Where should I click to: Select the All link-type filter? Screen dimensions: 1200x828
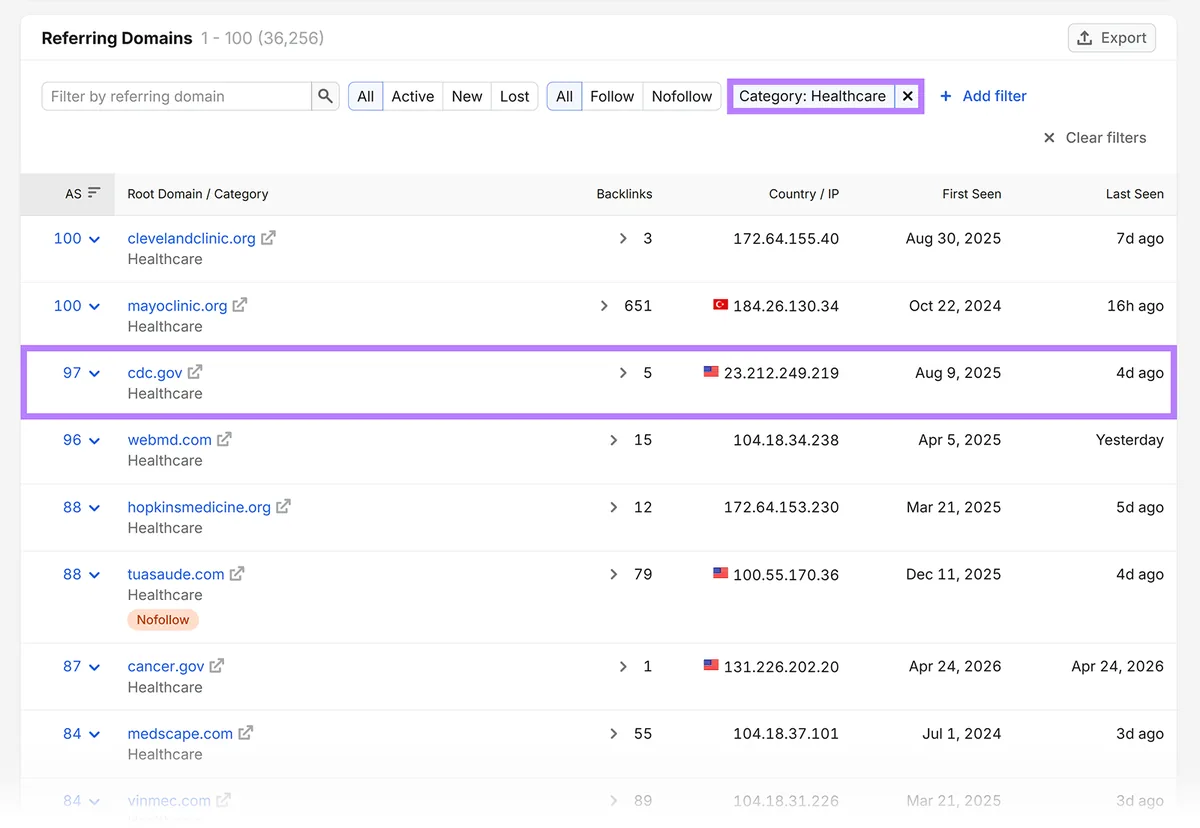click(x=564, y=96)
